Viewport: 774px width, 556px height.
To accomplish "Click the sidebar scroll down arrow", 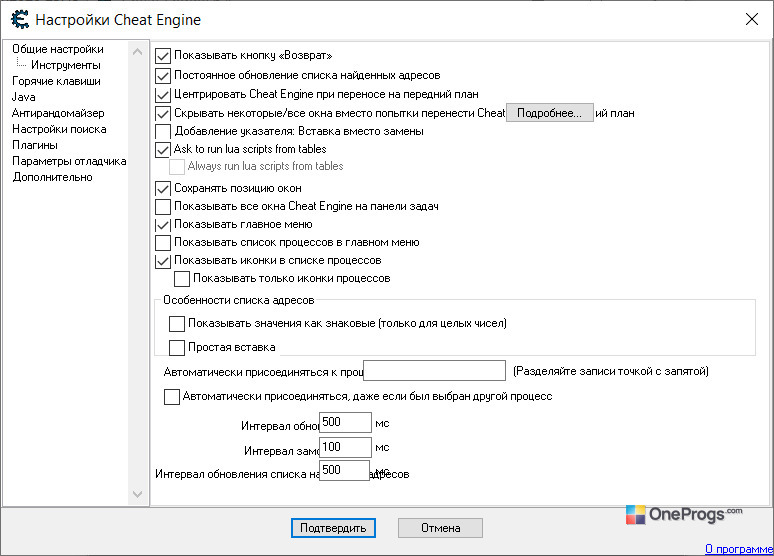I will 138,494.
